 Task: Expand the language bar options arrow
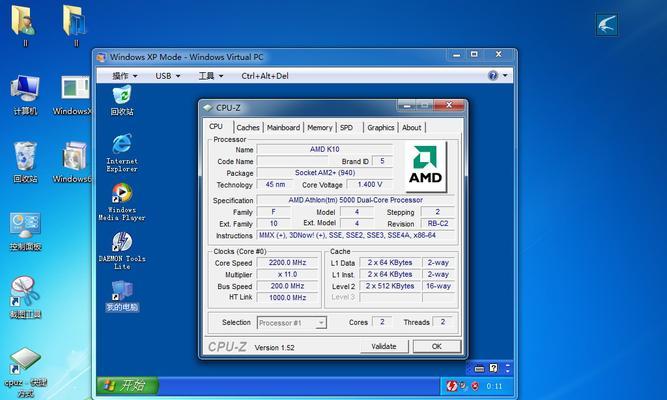(x=507, y=369)
